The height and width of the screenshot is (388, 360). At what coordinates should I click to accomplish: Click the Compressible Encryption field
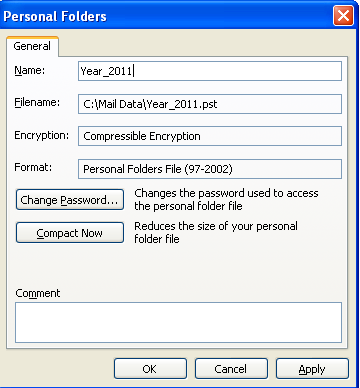click(x=210, y=136)
